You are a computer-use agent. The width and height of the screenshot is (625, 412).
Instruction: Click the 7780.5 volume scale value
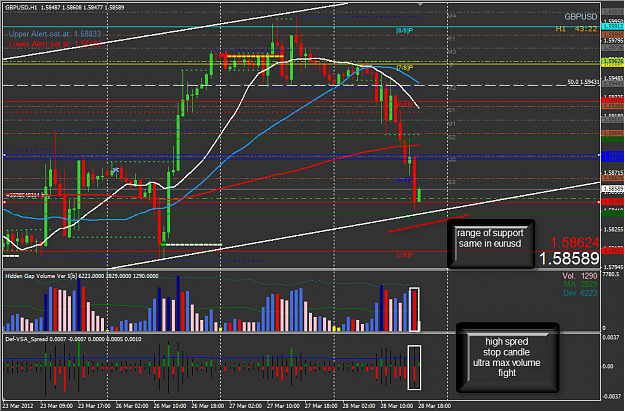coord(611,275)
